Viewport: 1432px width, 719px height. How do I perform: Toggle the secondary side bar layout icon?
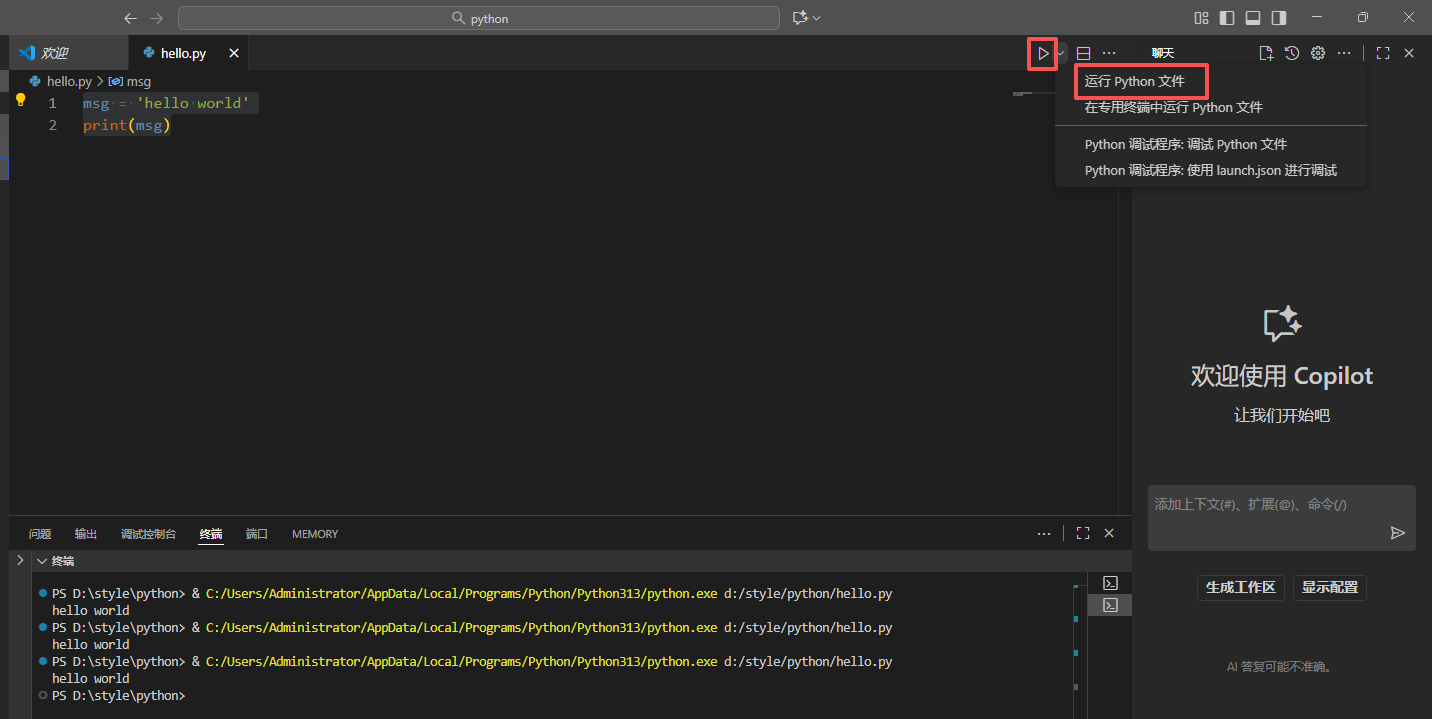coord(1279,18)
